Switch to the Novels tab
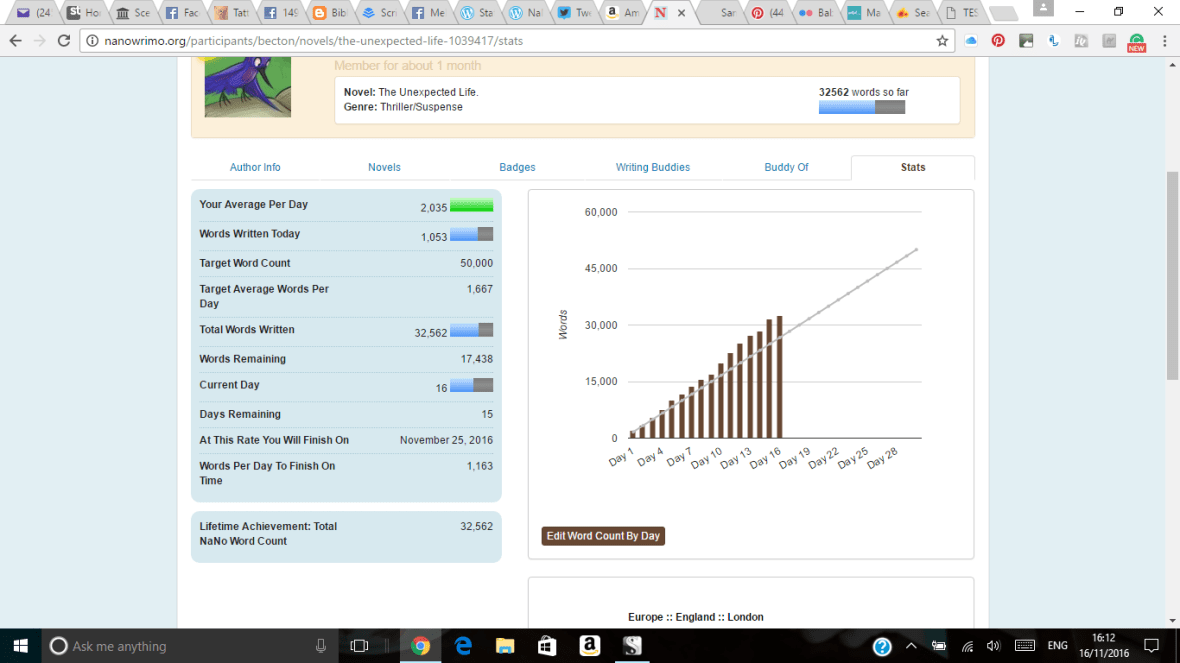Screen dimensions: 1180x663 pyautogui.click(x=384, y=167)
